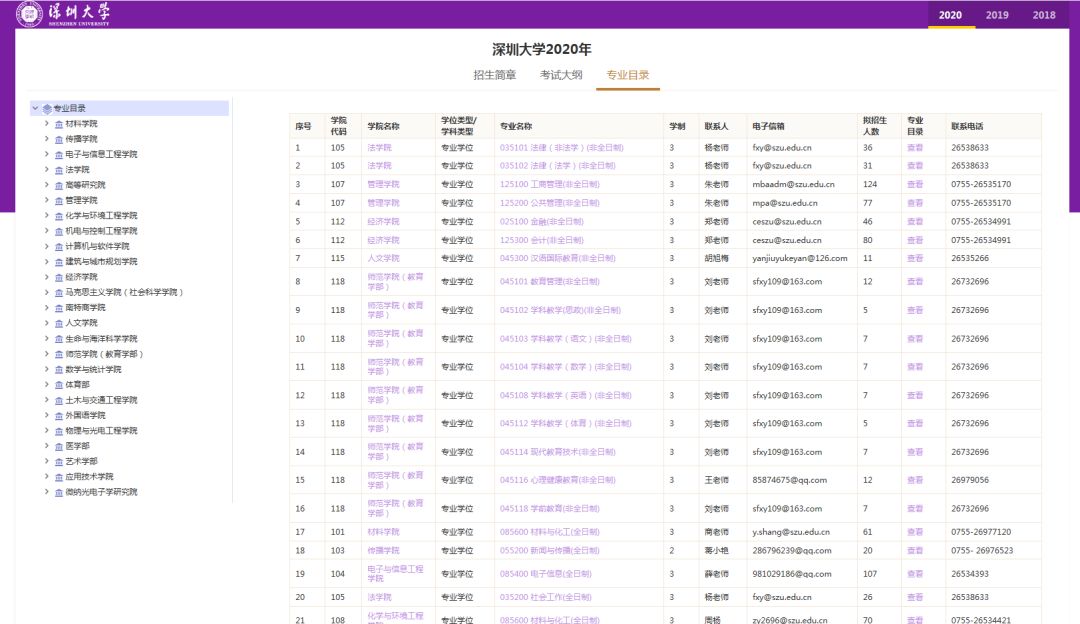The width and height of the screenshot is (1080, 624).
Task: Click building icon next to 管理学院 in tree
Action: tap(59, 200)
